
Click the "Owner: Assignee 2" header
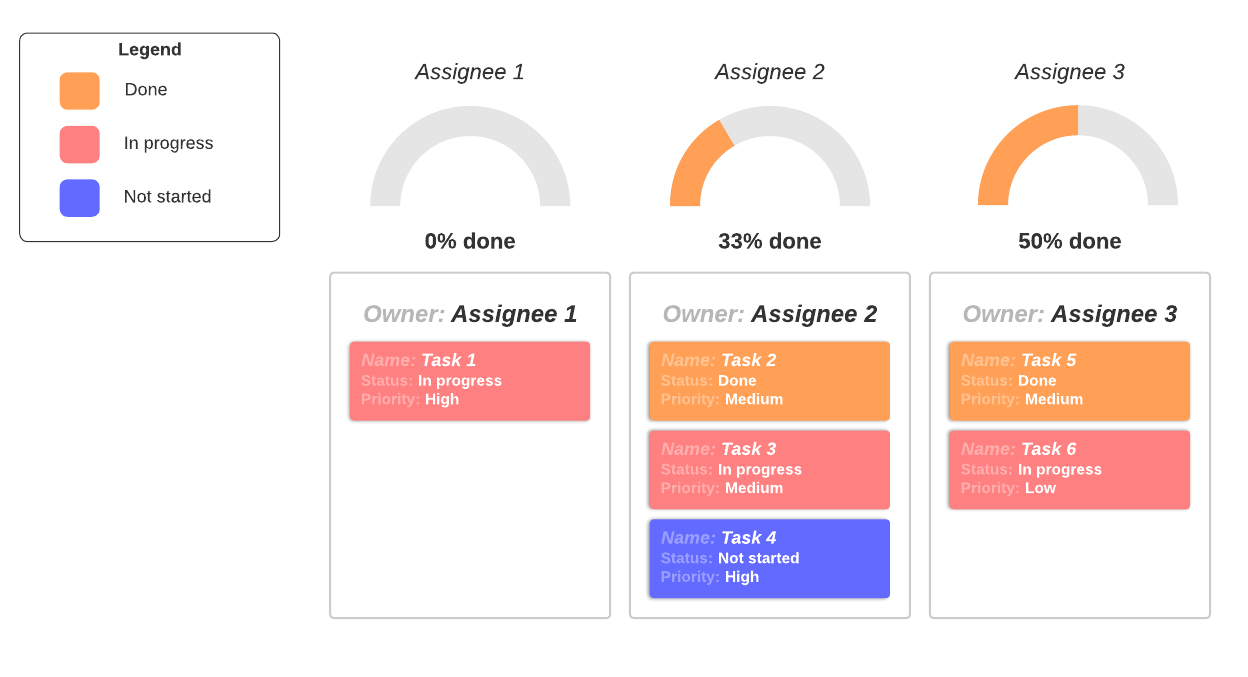tap(770, 314)
